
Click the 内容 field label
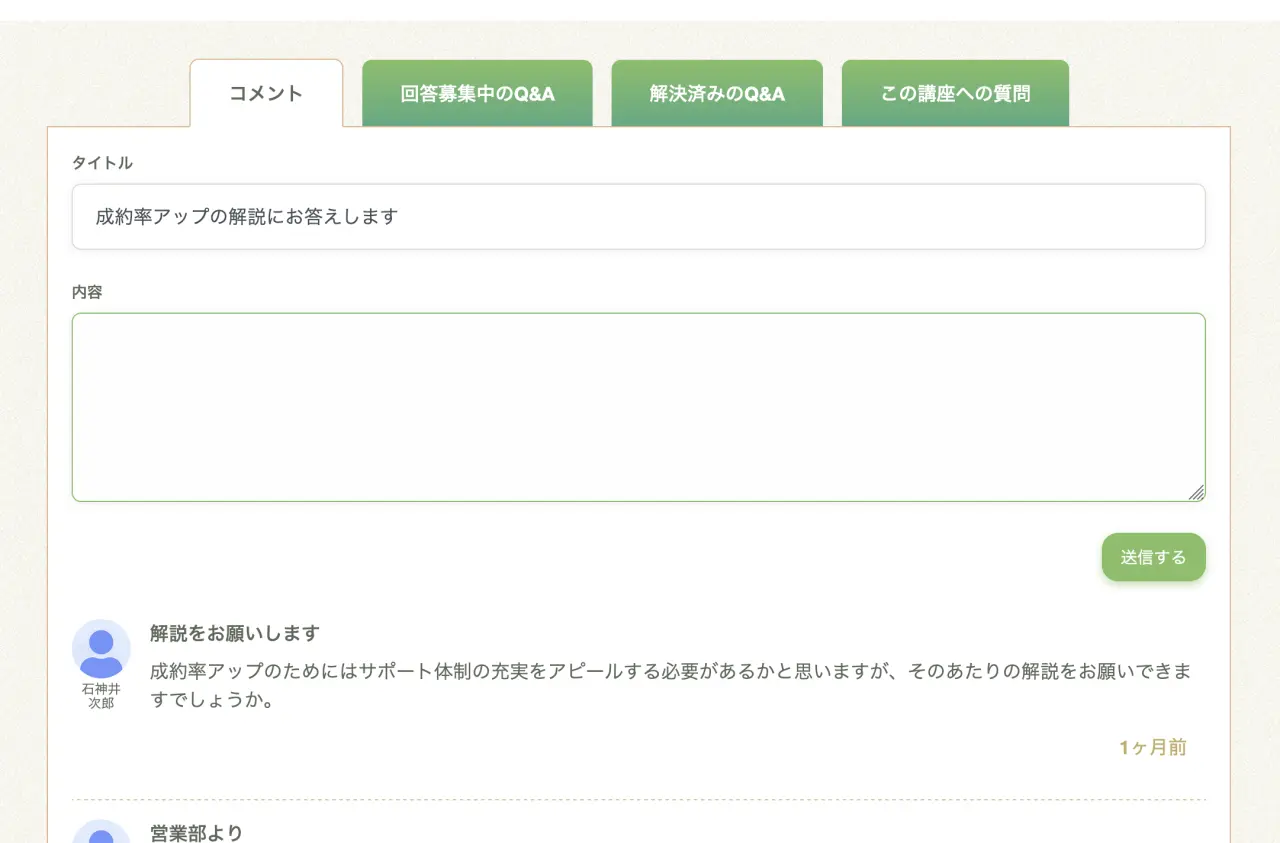pos(87,293)
